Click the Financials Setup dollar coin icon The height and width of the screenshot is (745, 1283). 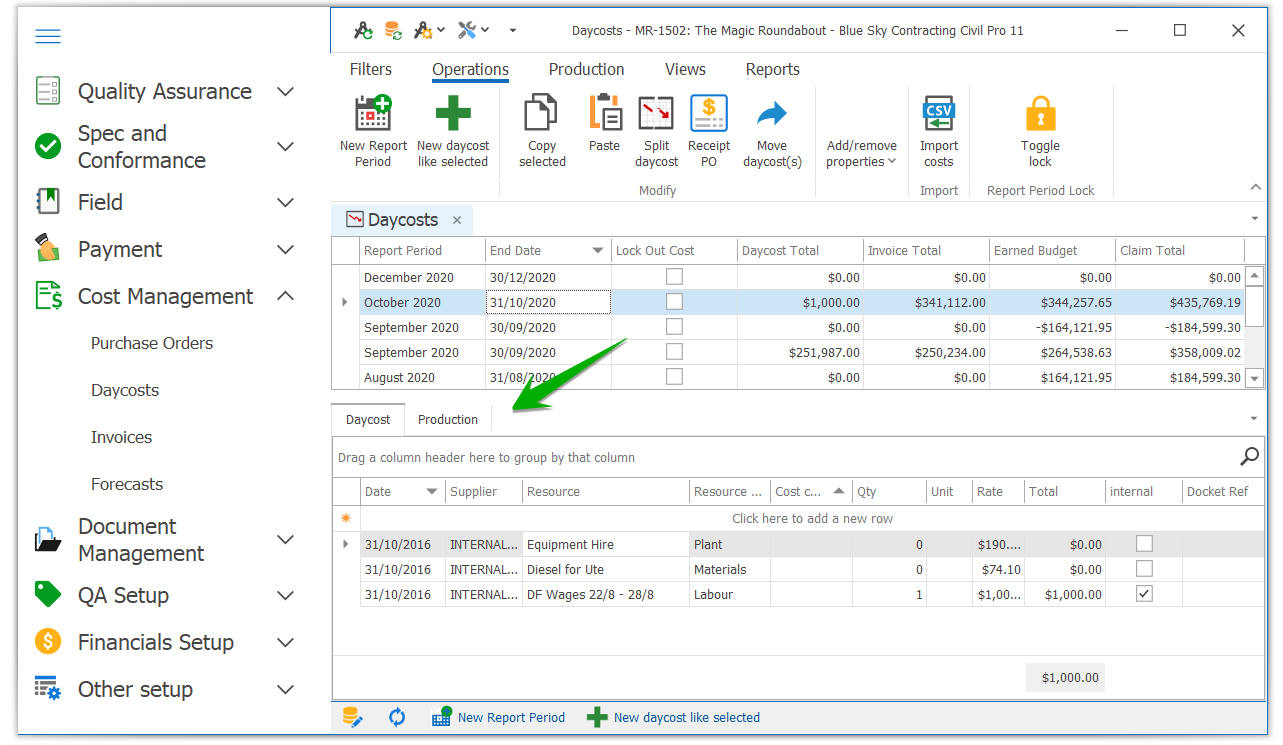tap(48, 642)
